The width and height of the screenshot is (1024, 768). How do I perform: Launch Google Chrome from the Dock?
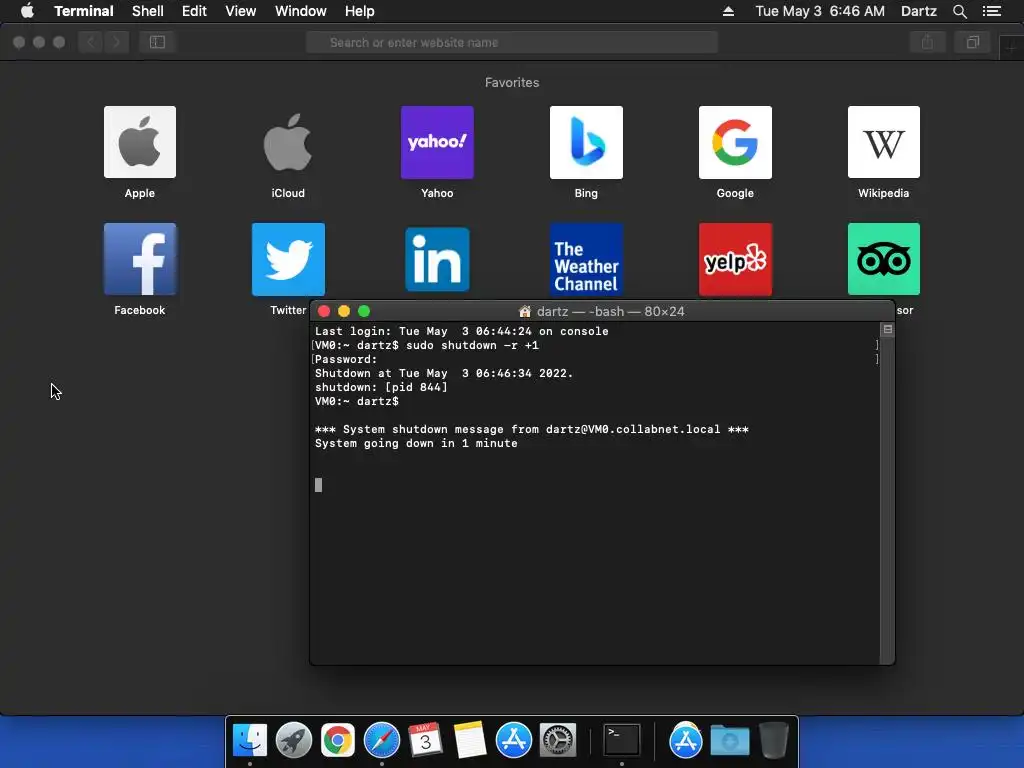[338, 741]
